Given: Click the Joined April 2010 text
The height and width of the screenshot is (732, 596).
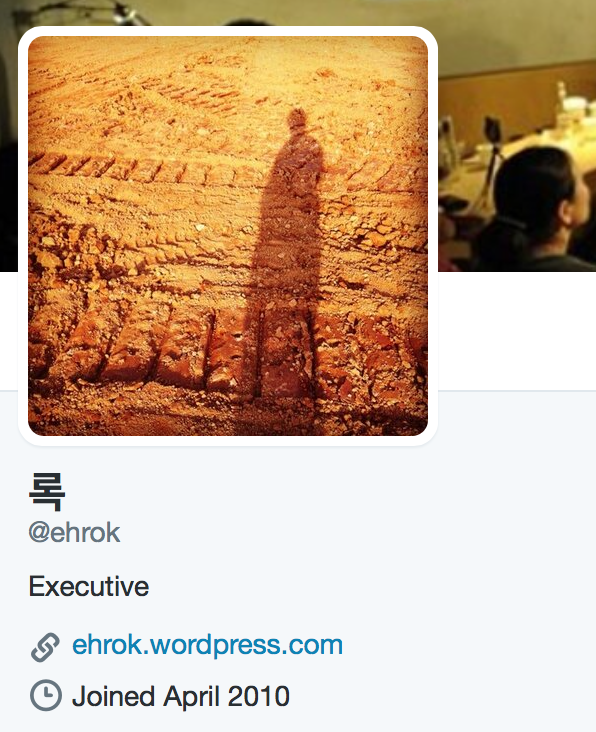Looking at the screenshot, I should [x=181, y=696].
